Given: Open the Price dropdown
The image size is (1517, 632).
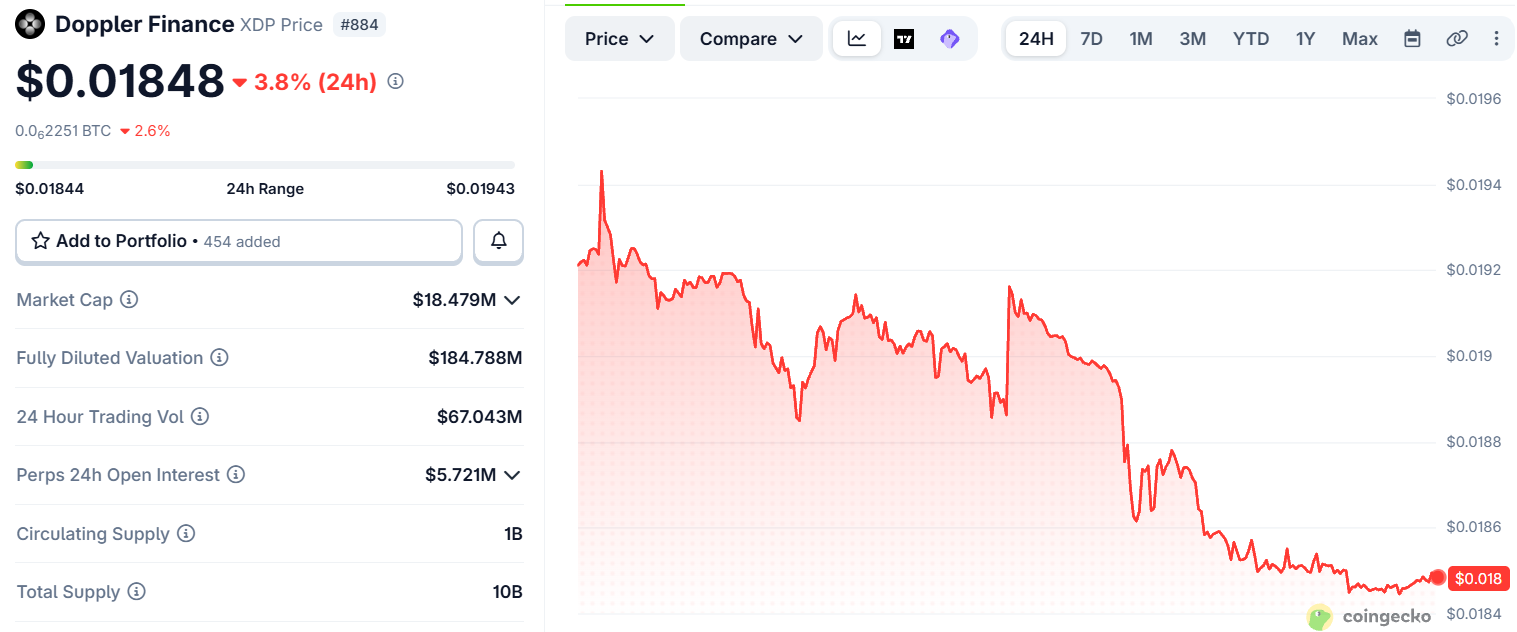Looking at the screenshot, I should (x=620, y=39).
